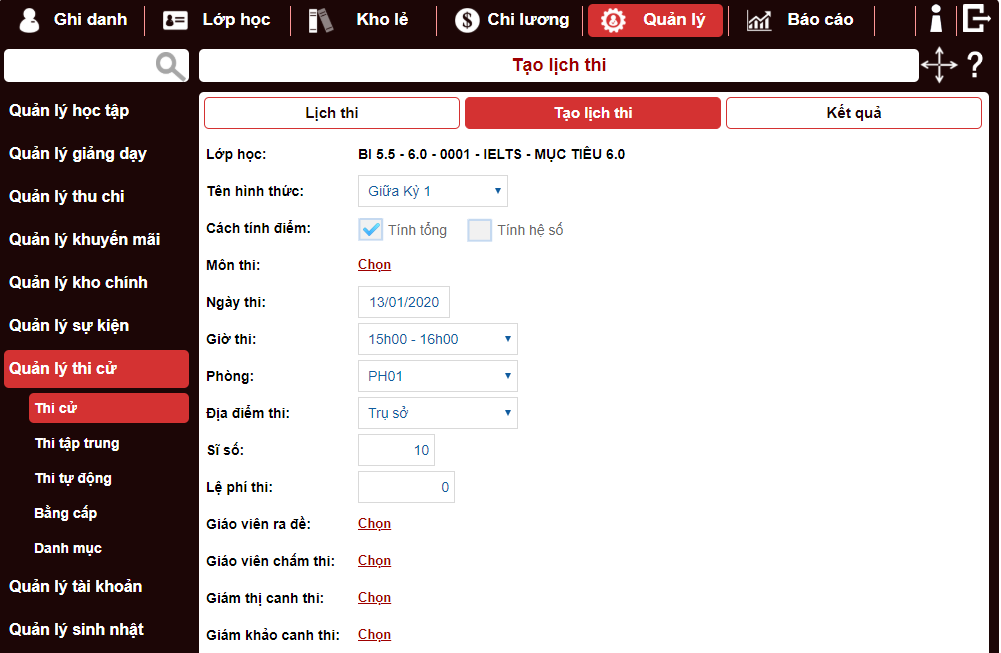Expand the Địa điểm thi dropdown
1001x653 pixels.
coord(437,412)
